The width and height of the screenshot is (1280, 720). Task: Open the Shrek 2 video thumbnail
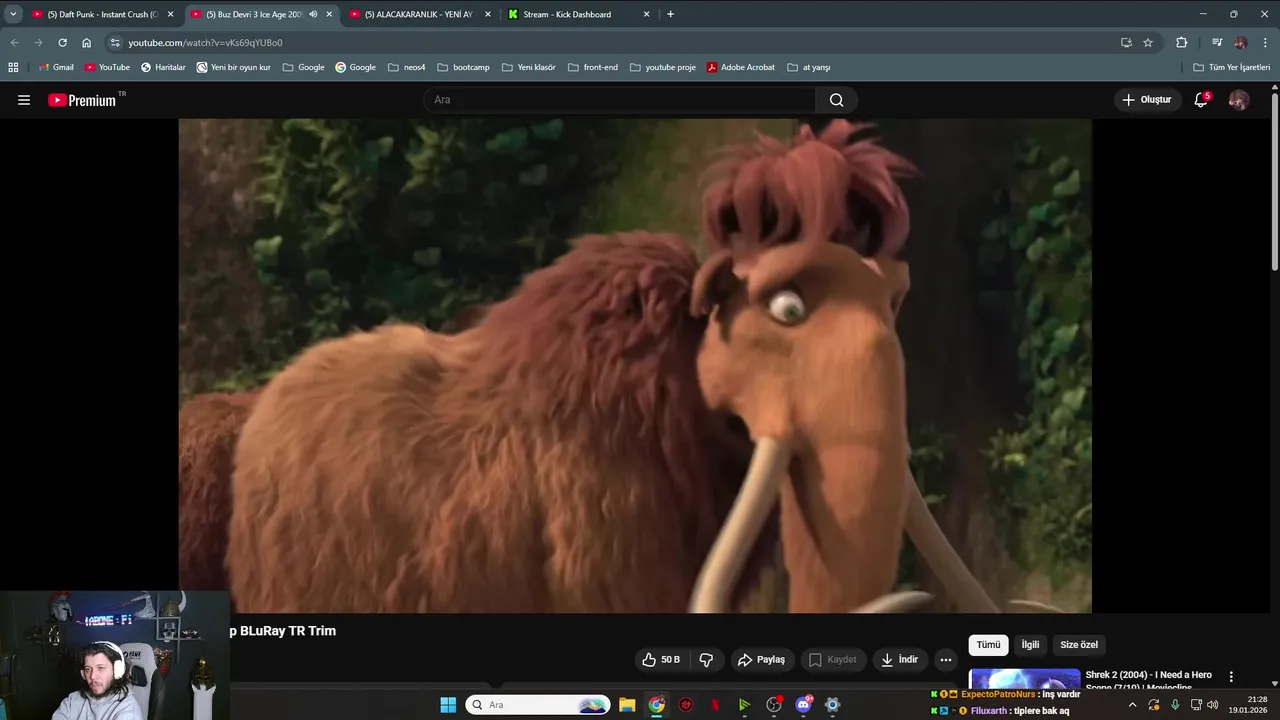(1025, 679)
